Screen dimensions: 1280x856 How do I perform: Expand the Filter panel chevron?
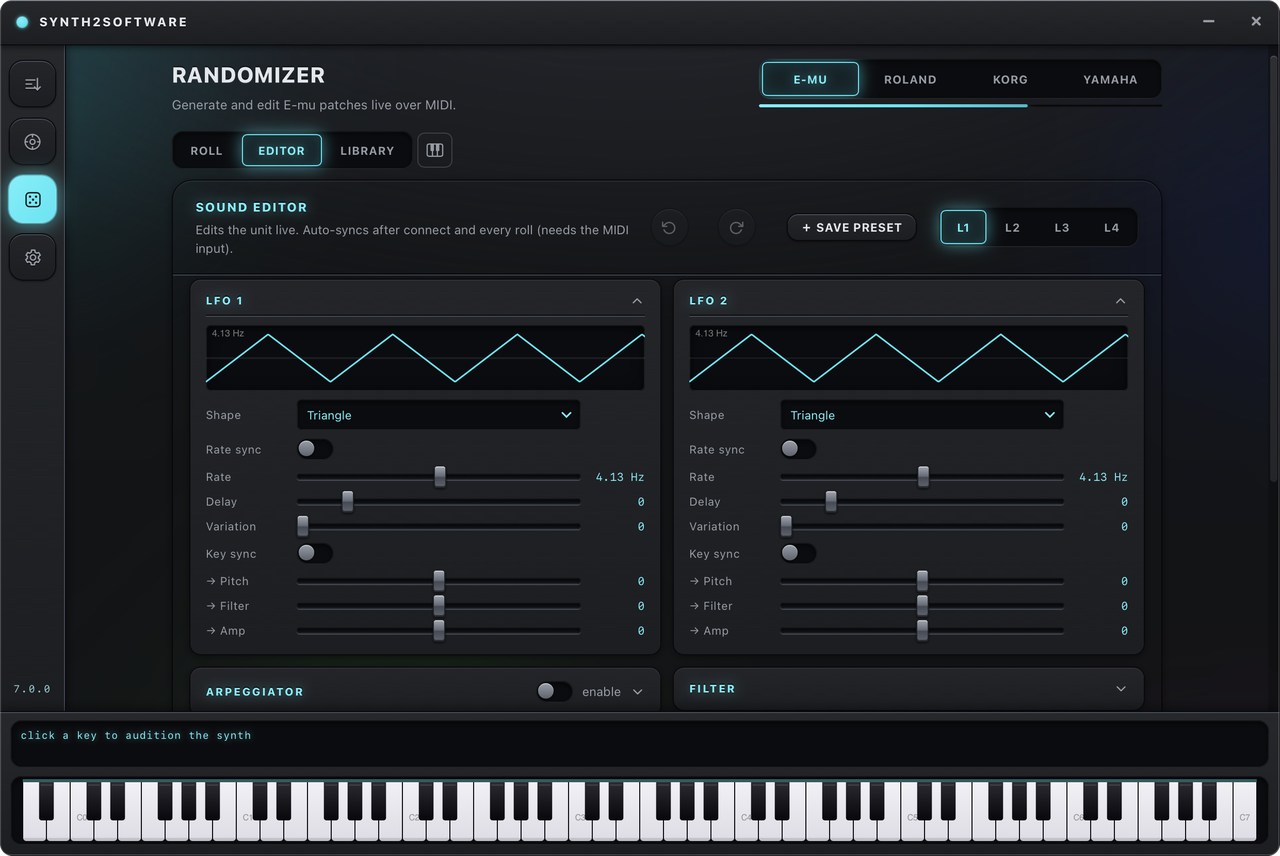pyautogui.click(x=1121, y=689)
